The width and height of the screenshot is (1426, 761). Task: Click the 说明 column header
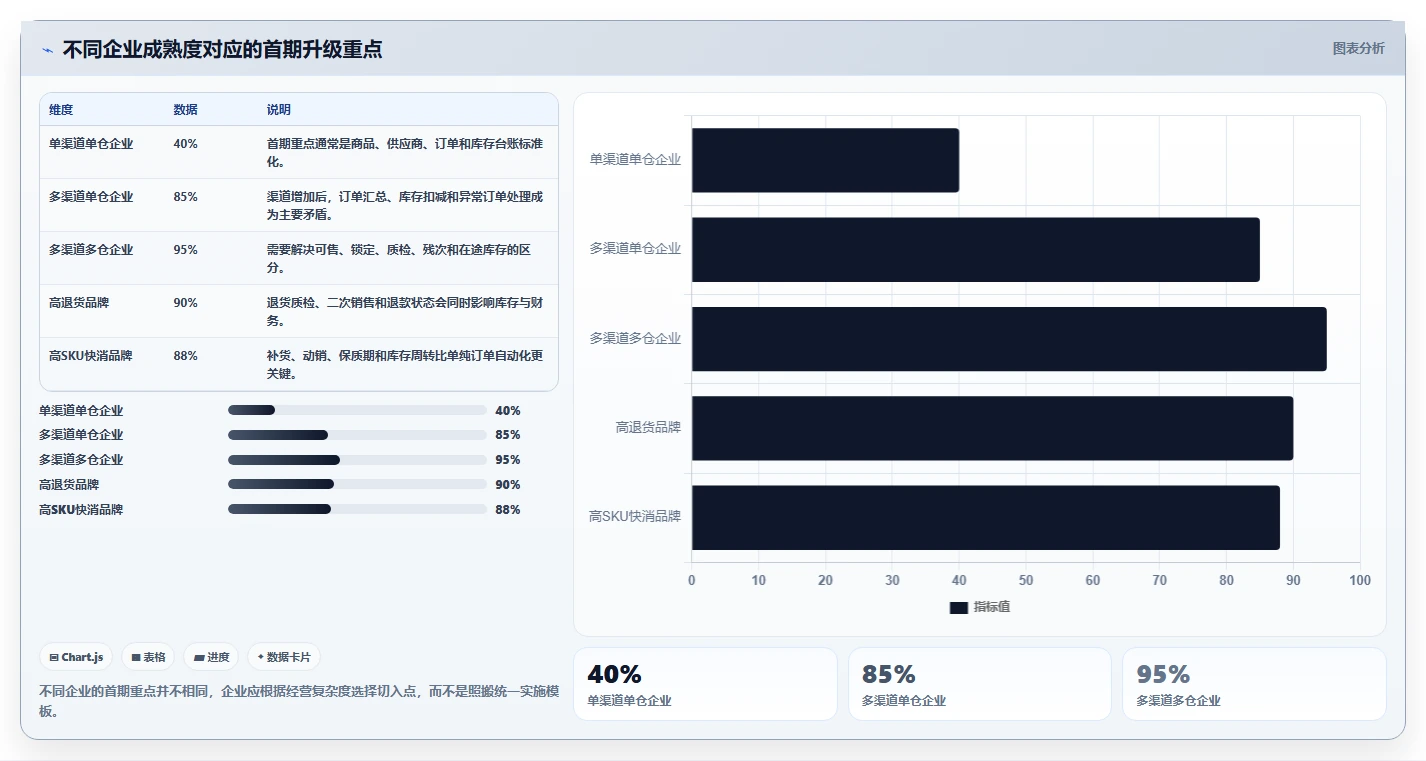(x=279, y=110)
